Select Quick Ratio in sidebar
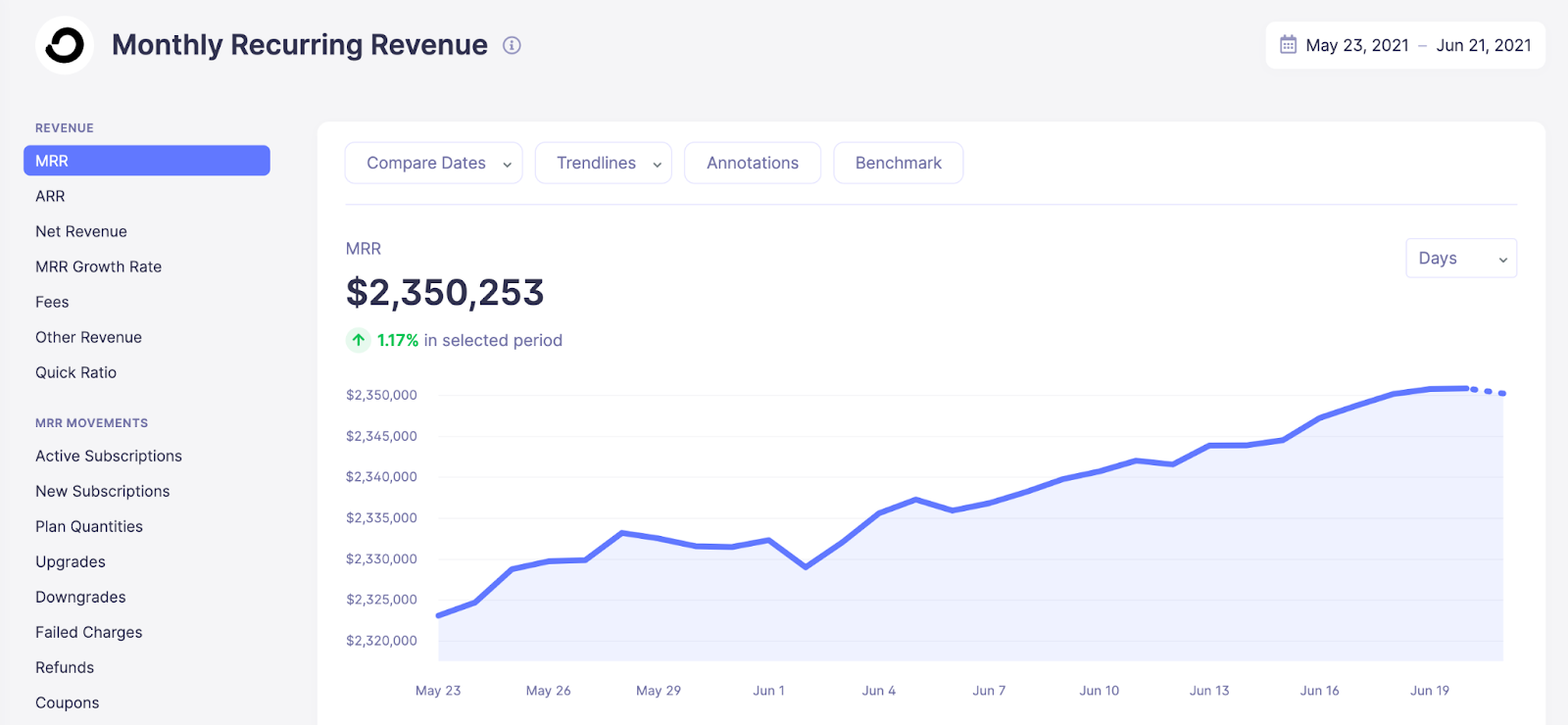Viewport: 1568px width, 725px height. [x=75, y=372]
